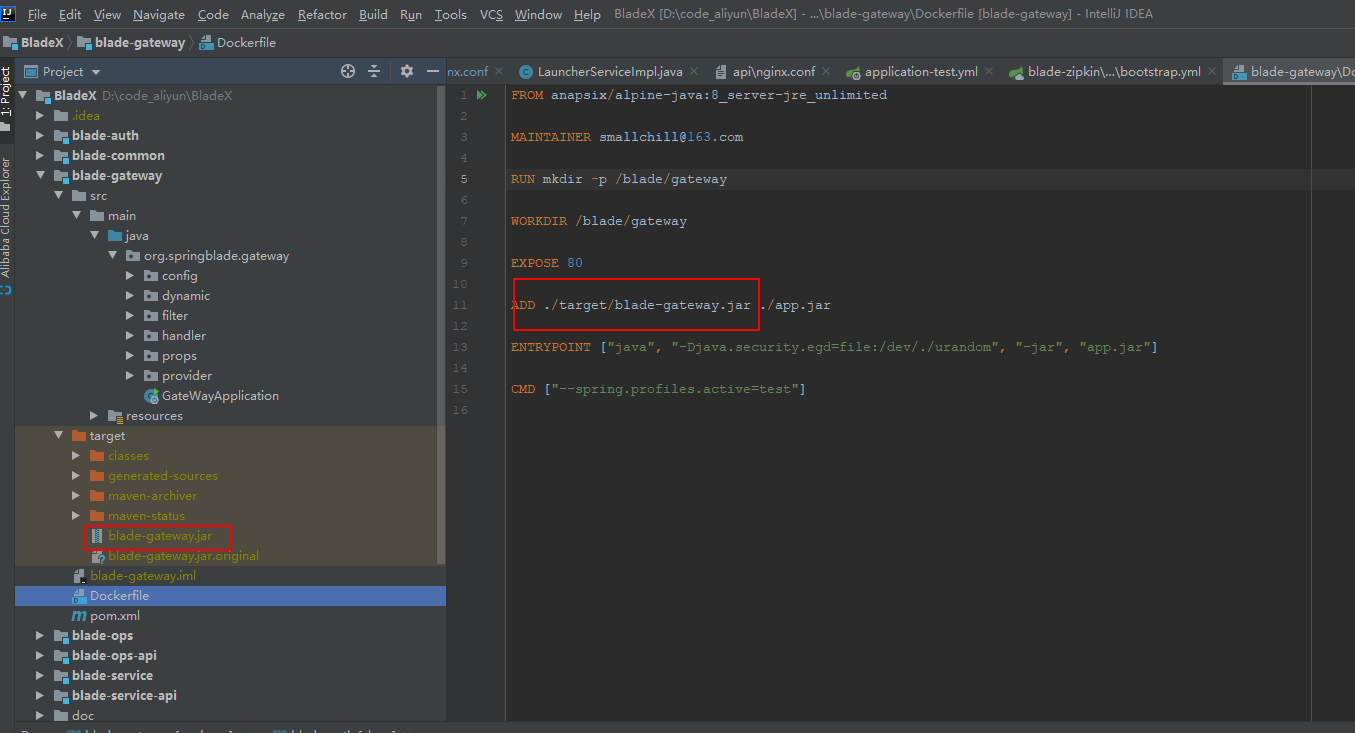The image size is (1355, 733).
Task: Expand the .idea folder
Action: (x=41, y=116)
